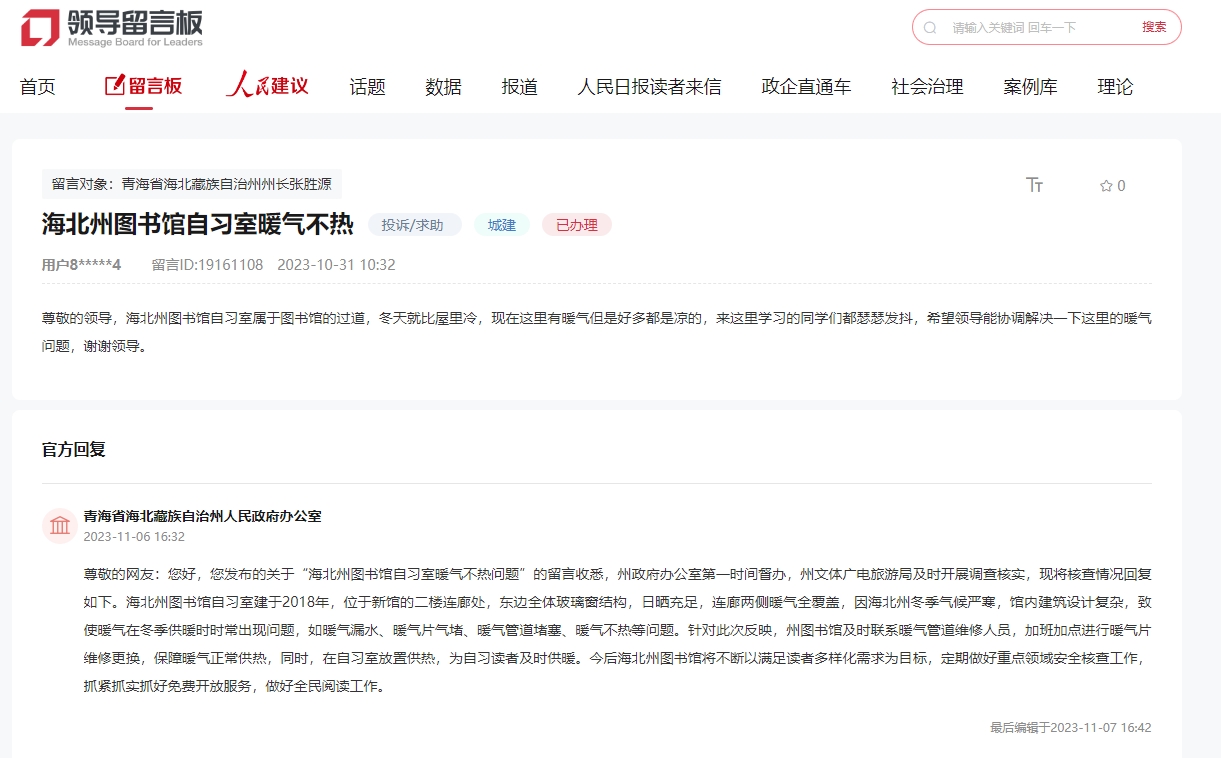Open 社会治理 menu item
Image resolution: width=1221 pixels, height=758 pixels.
pos(927,87)
